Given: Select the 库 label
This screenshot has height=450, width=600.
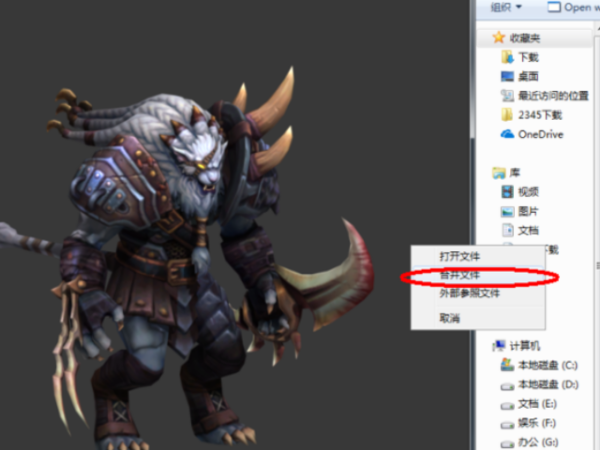Looking at the screenshot, I should [x=515, y=173].
